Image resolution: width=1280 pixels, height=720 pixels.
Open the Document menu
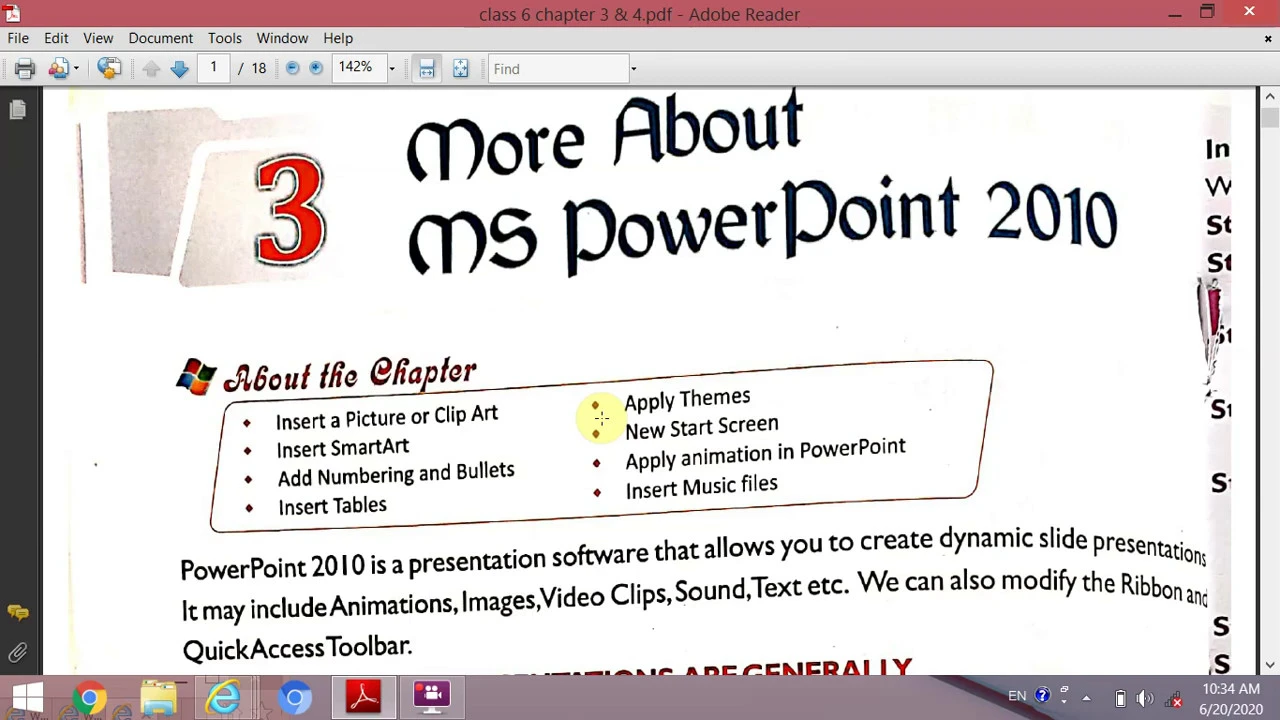tap(160, 38)
